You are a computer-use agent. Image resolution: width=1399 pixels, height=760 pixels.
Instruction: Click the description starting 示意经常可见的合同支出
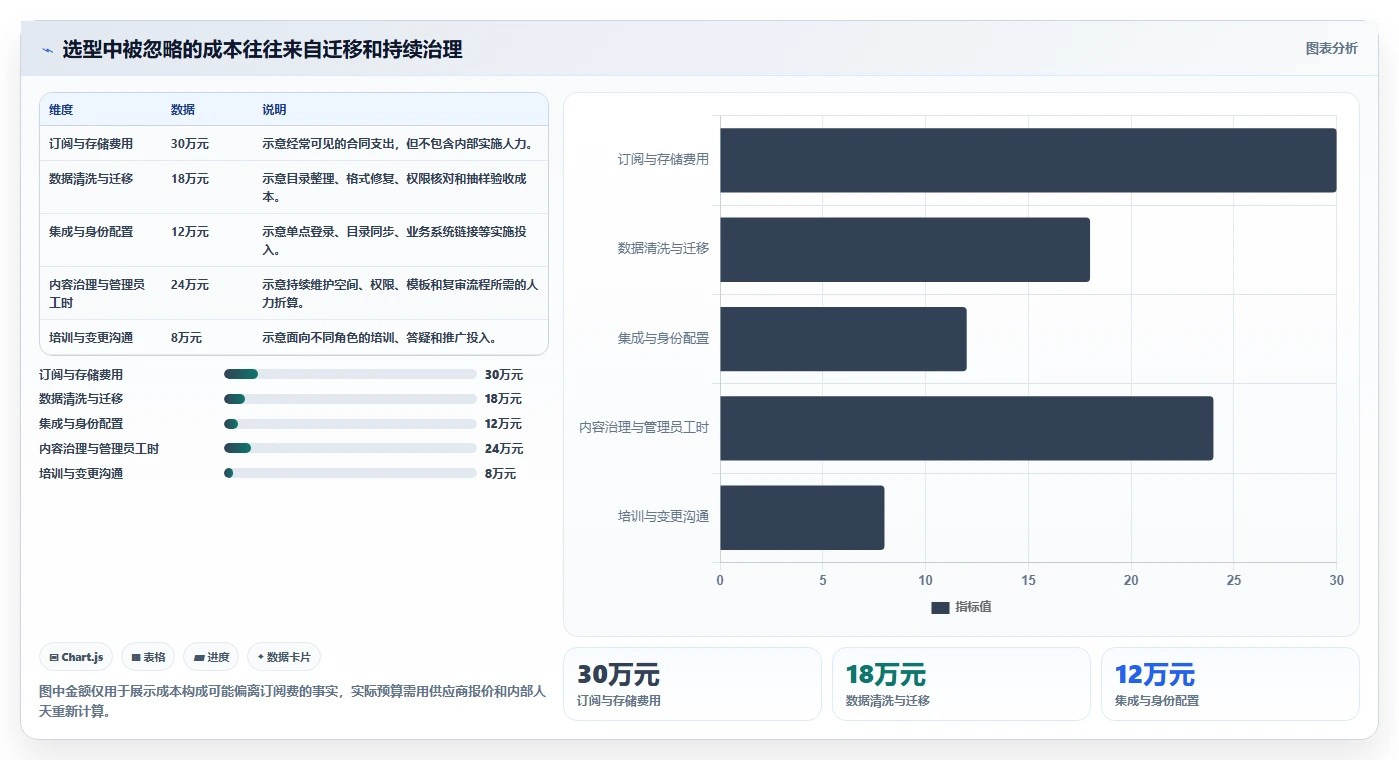[397, 144]
